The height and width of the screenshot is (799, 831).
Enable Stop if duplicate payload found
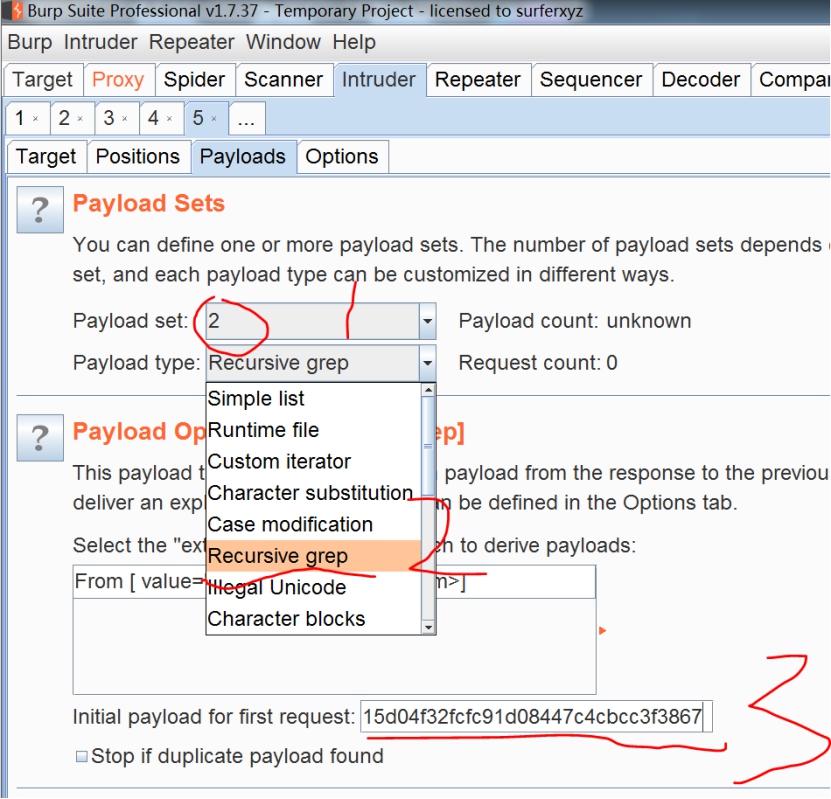point(81,756)
